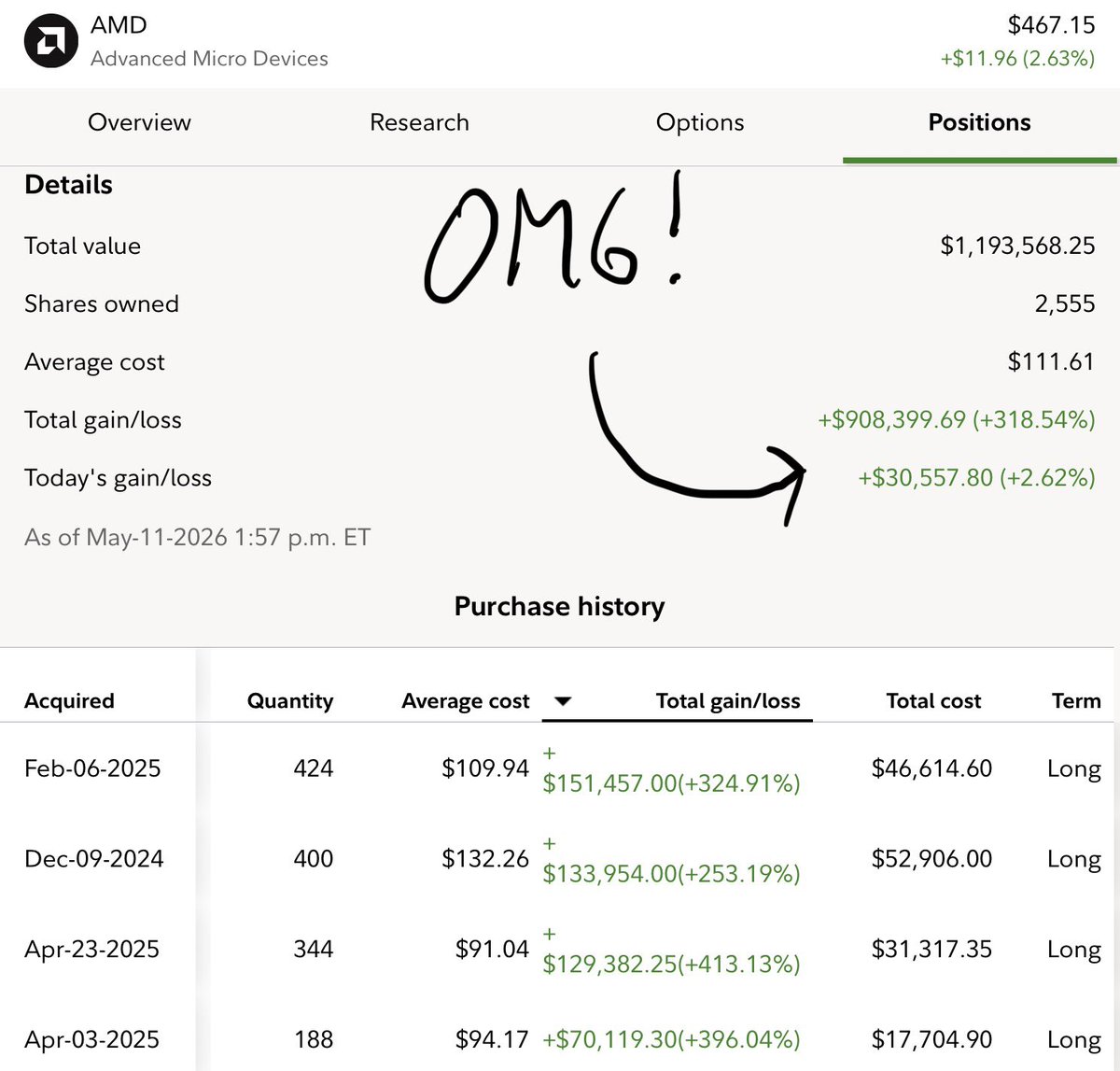Click the Shares owned label
1120x1071 pixels.
pos(102,303)
